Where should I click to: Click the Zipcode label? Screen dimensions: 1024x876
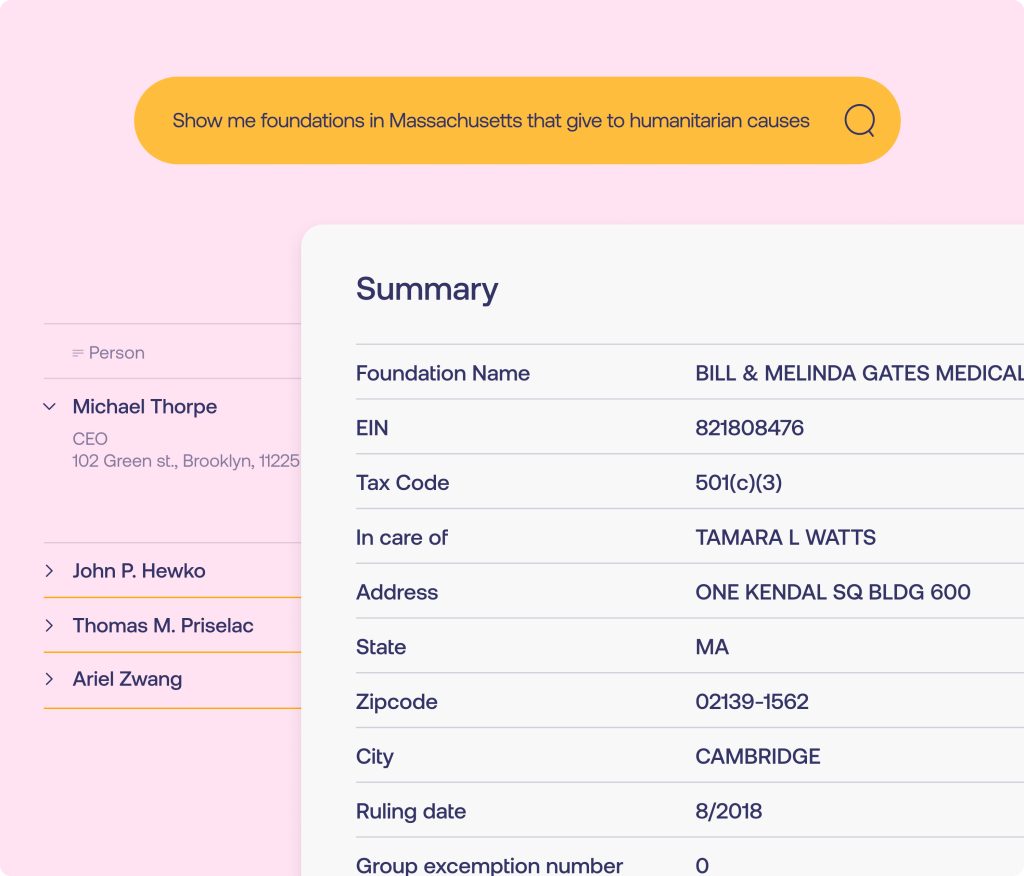click(x=396, y=702)
